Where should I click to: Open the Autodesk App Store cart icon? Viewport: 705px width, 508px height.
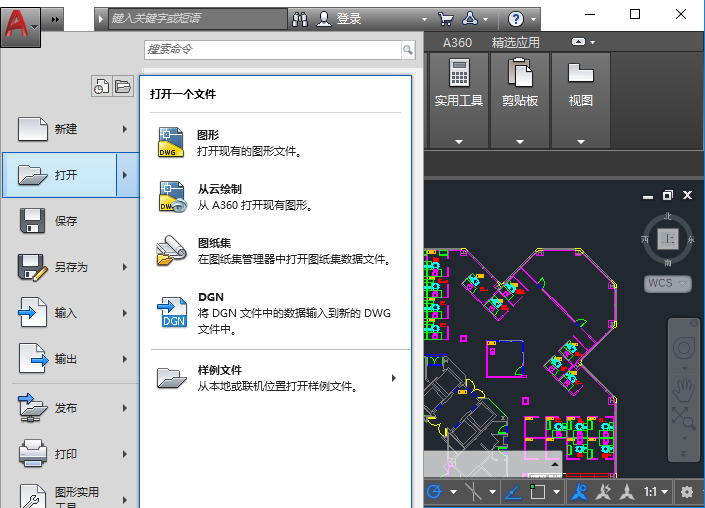(445, 19)
